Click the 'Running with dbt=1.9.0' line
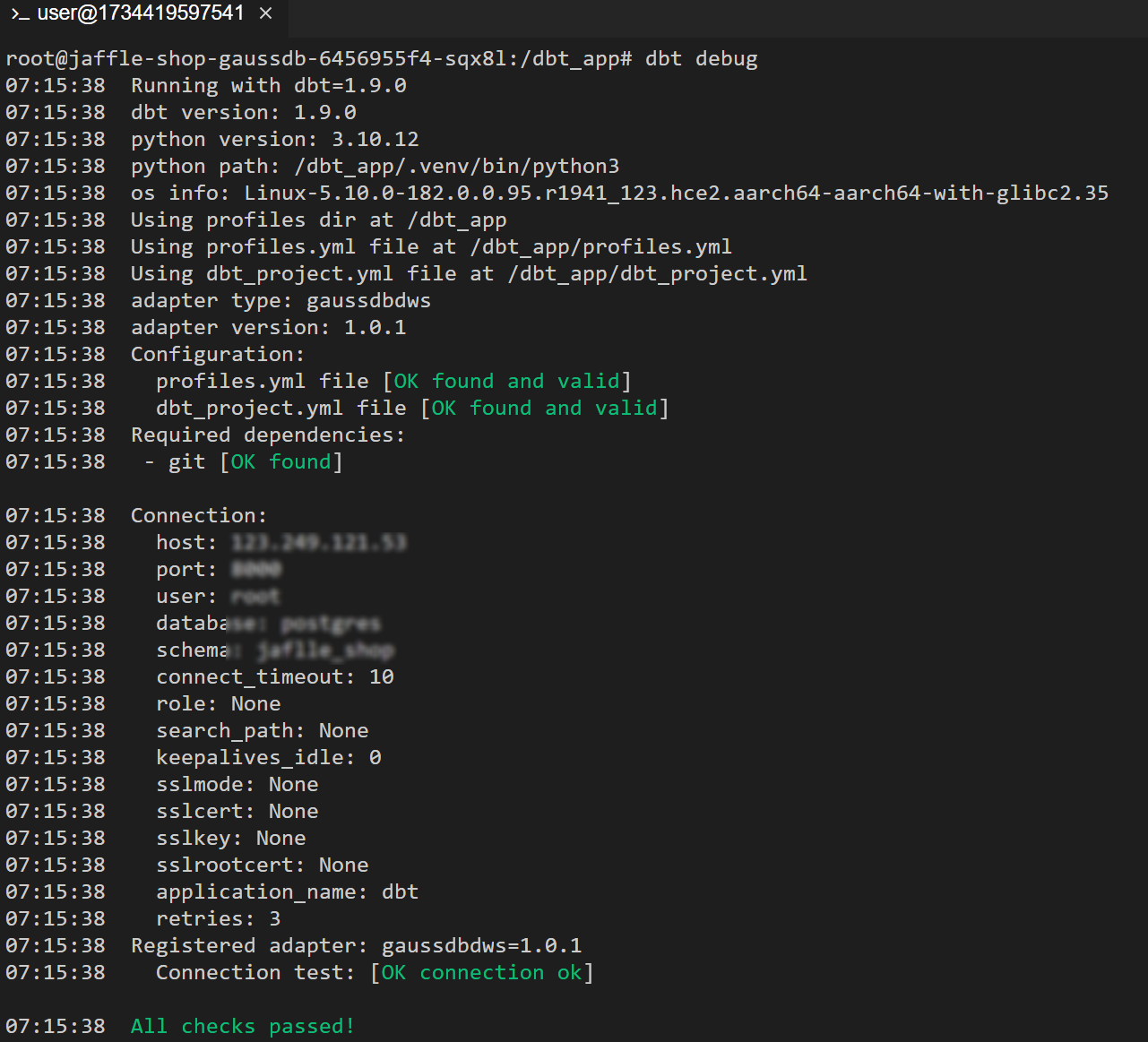The image size is (1148, 1042). 268,86
